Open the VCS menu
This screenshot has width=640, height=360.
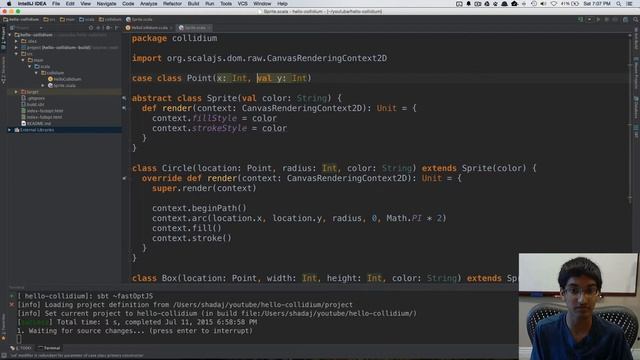tap(242, 4)
